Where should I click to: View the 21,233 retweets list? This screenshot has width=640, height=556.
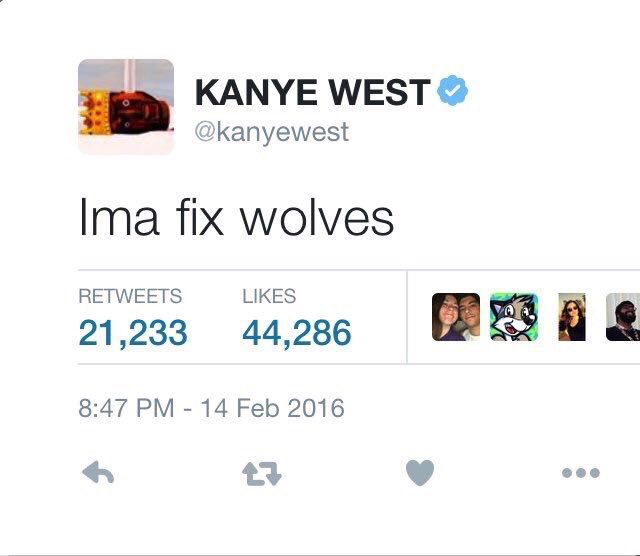(133, 333)
